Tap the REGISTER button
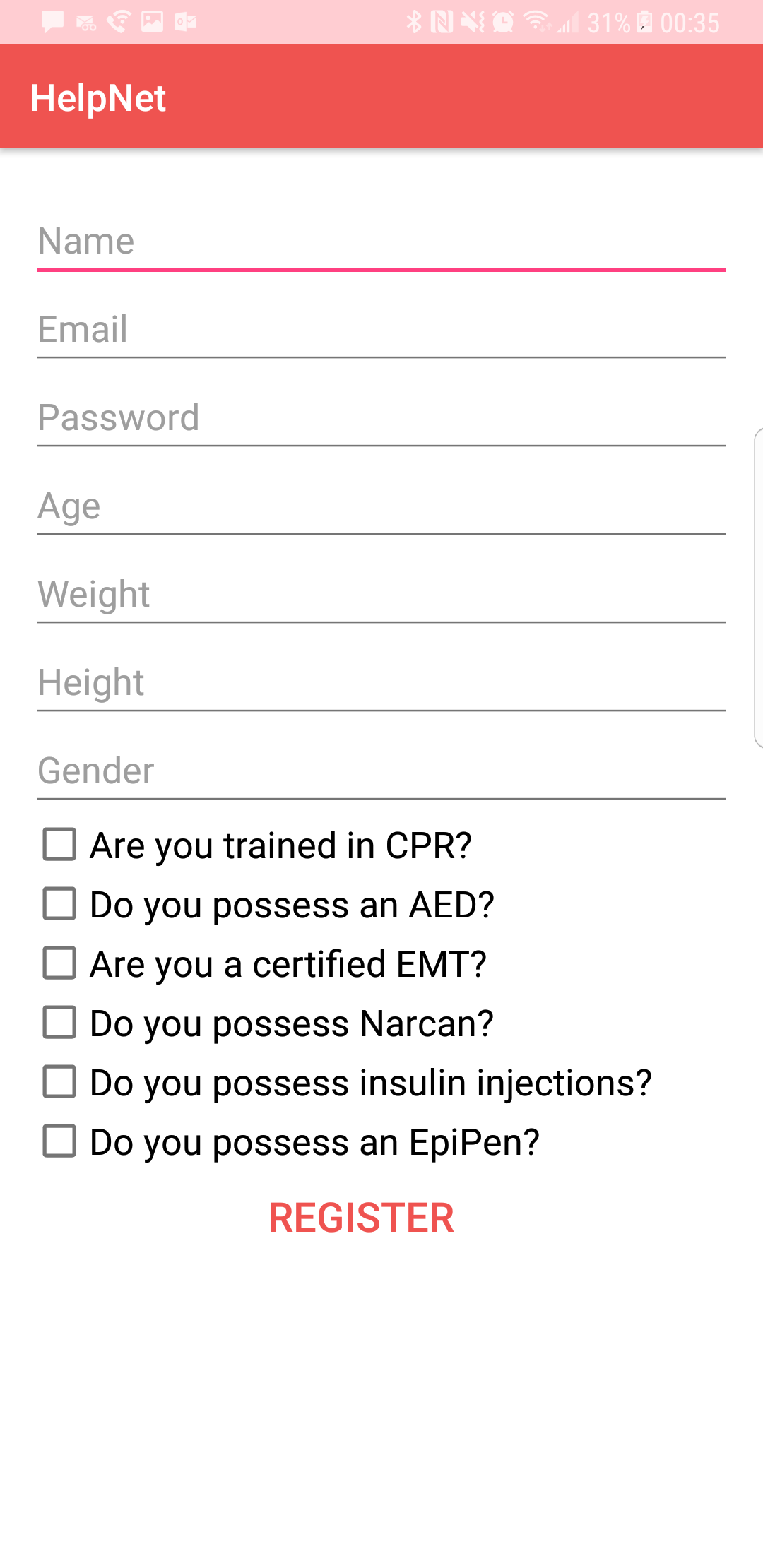763x1568 pixels. point(361,1218)
